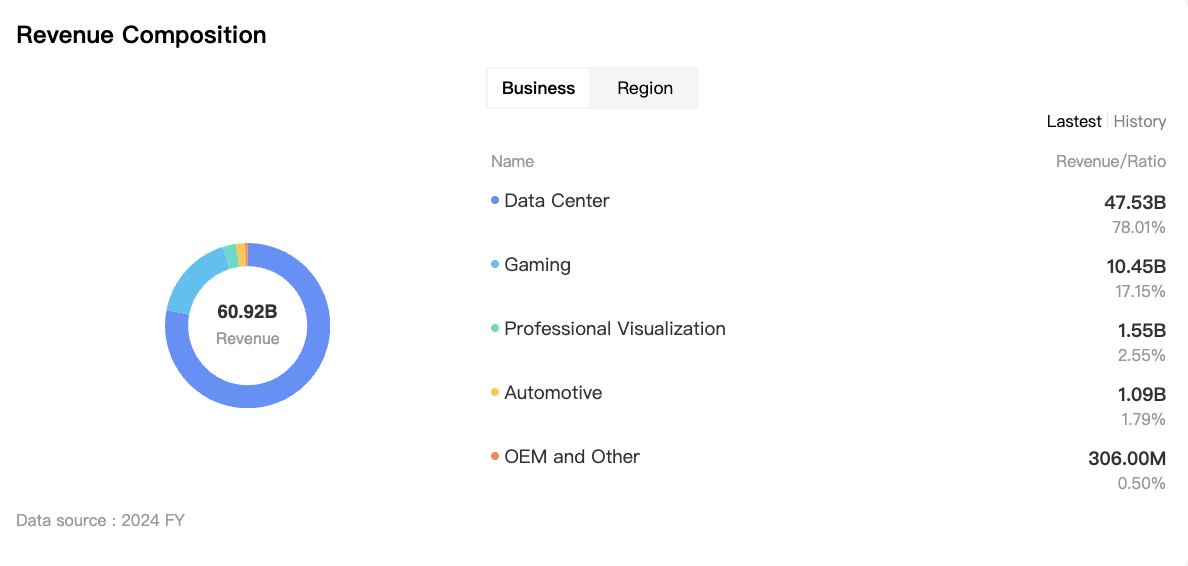The width and height of the screenshot is (1188, 566).
Task: Click the blue Data Center legend dot
Action: coord(495,201)
